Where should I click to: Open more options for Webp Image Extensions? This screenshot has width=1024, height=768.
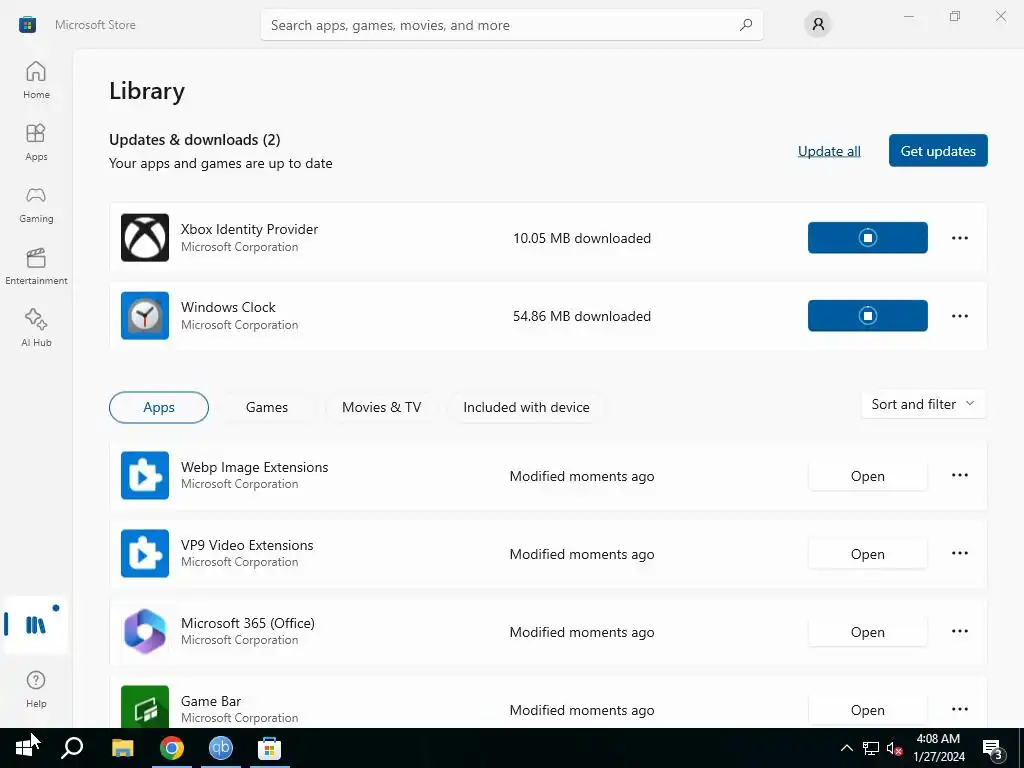[959, 475]
